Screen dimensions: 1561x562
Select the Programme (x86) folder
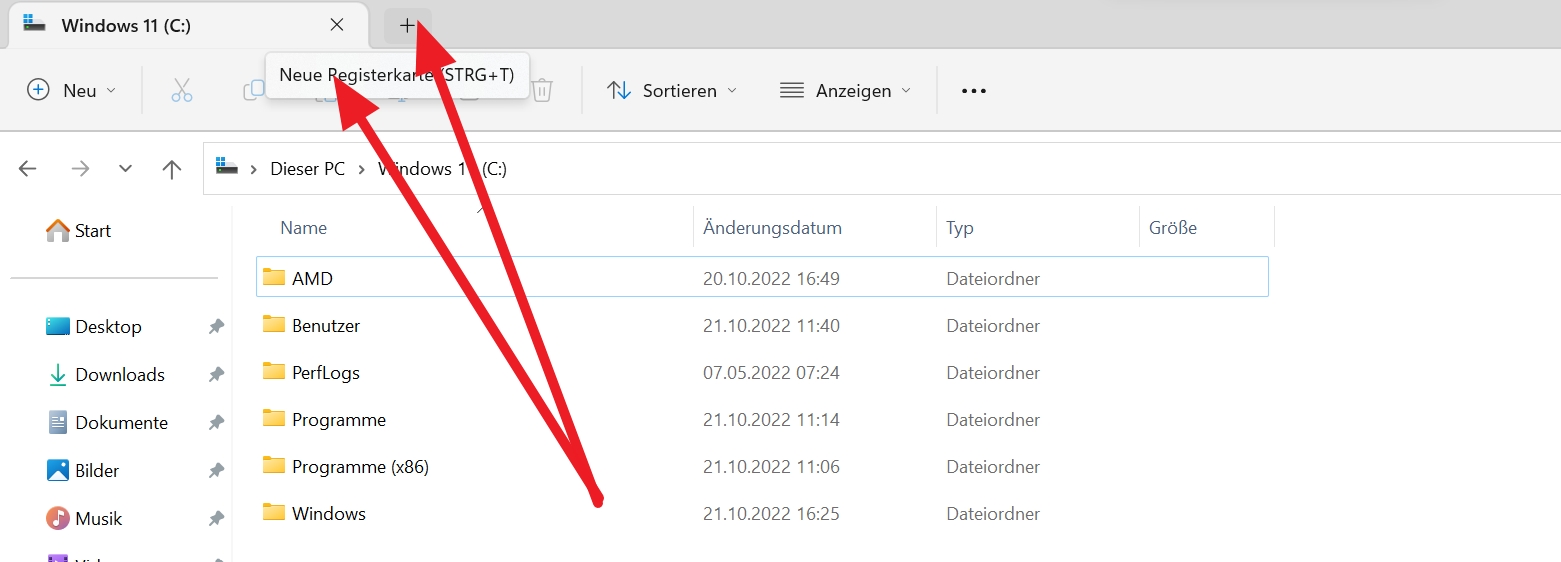[762, 466]
